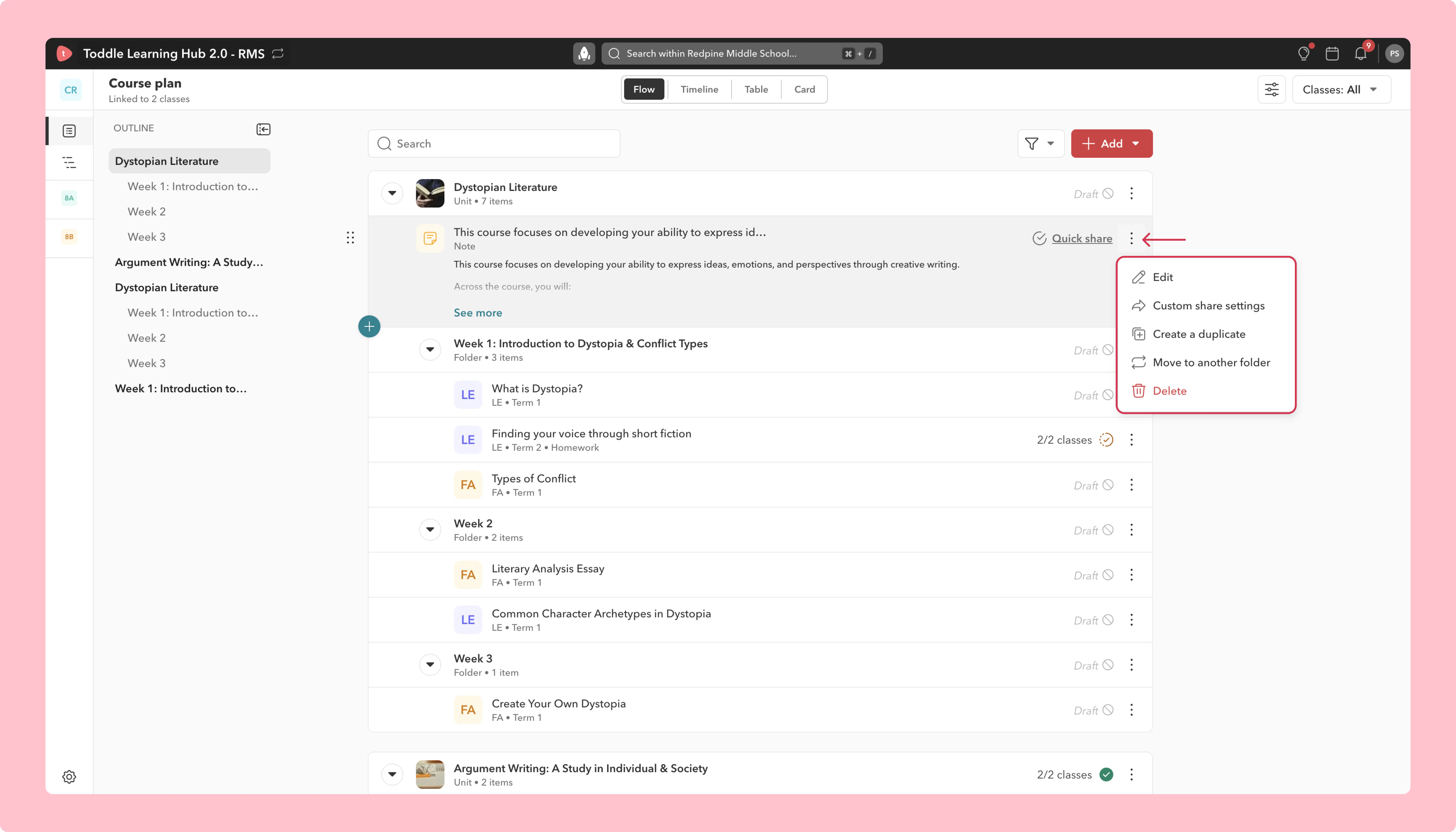Open more options for Week 2 folder
Image resolution: width=1456 pixels, height=832 pixels.
(1131, 530)
